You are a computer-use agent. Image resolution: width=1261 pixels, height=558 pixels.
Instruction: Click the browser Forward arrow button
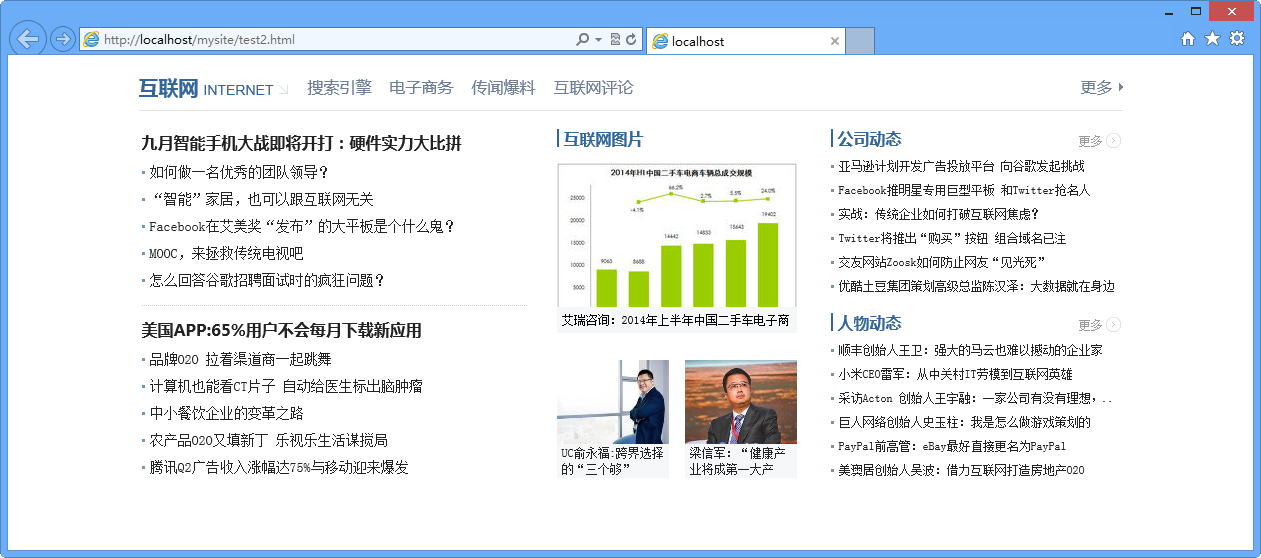[62, 40]
